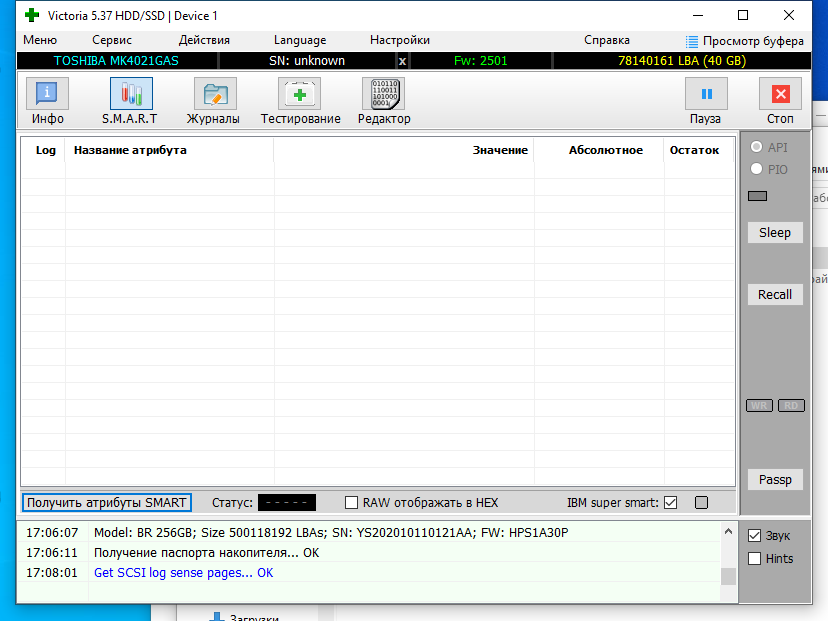Uncheck IBM super smart checkbox
The width and height of the screenshot is (828, 621).
[671, 502]
